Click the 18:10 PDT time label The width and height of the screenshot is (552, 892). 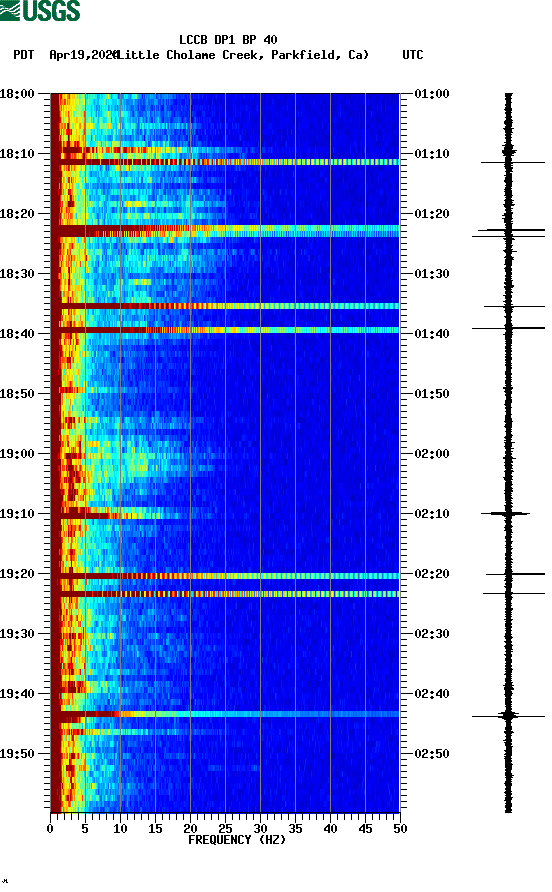click(17, 154)
